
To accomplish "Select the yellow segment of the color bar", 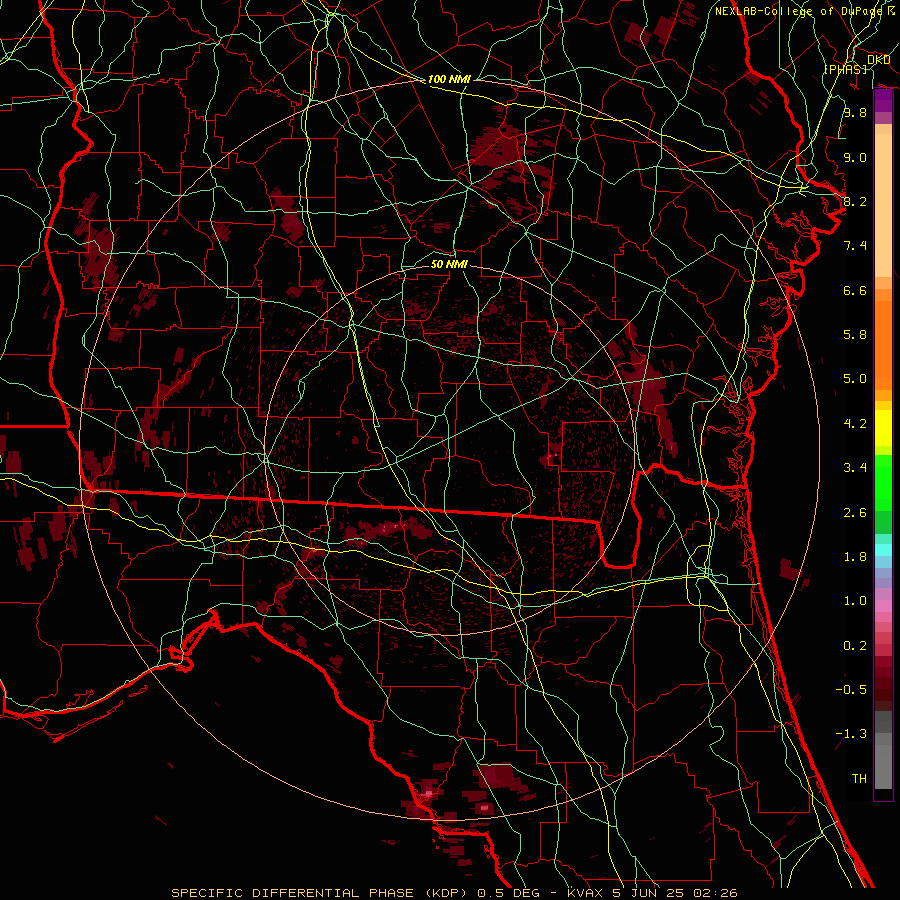I will (883, 428).
